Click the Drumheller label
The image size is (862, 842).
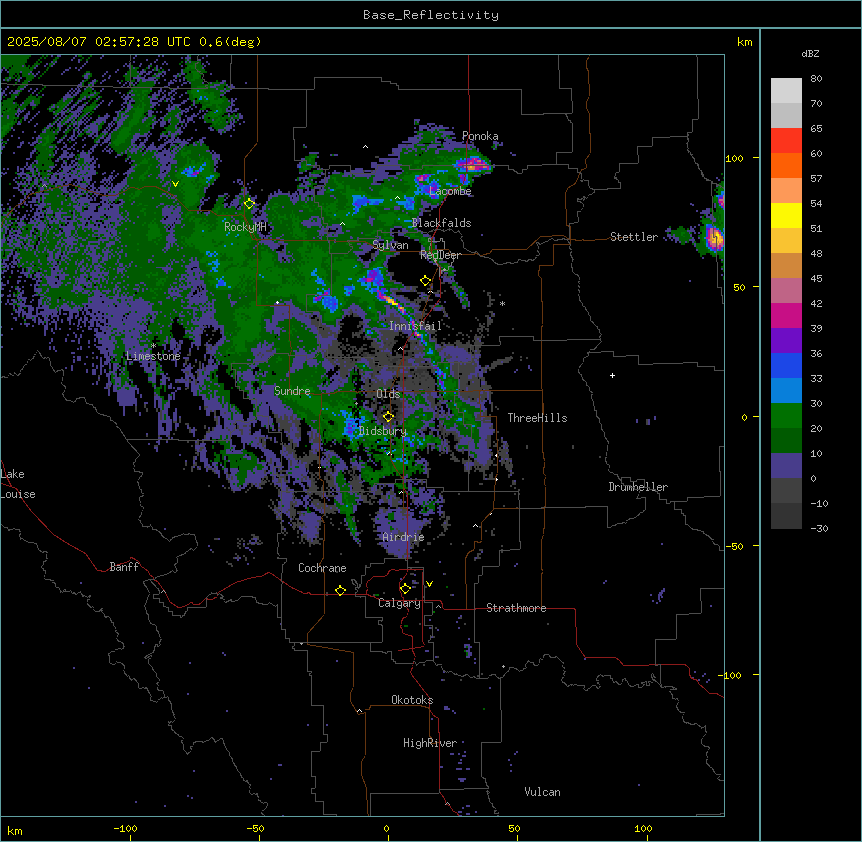pos(638,487)
